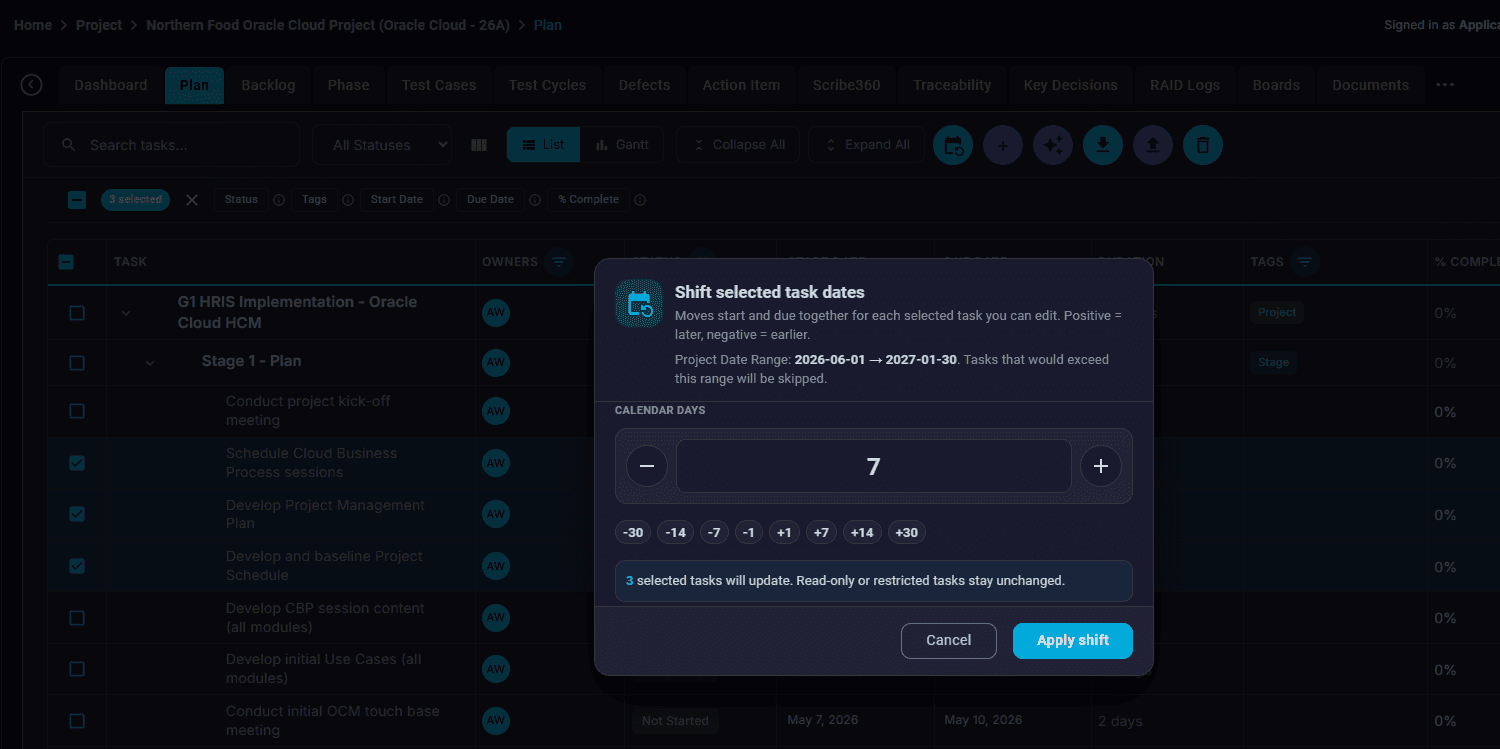Open the RAID Logs tab
The width and height of the screenshot is (1500, 749).
tap(1185, 85)
